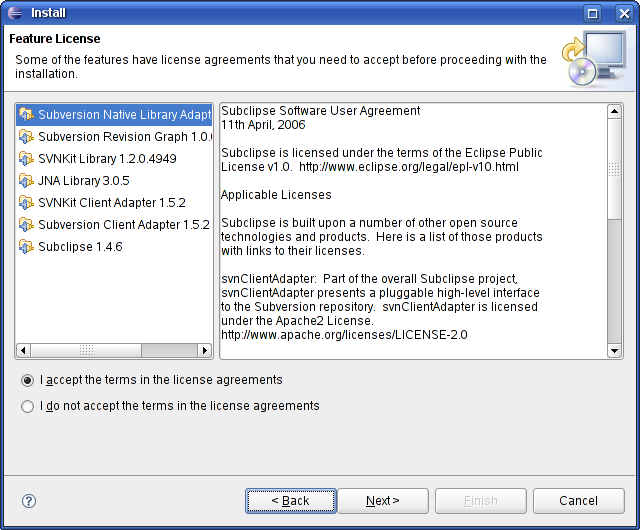Click the Subversion Client Adapter 1.5.2 icon

(26, 225)
